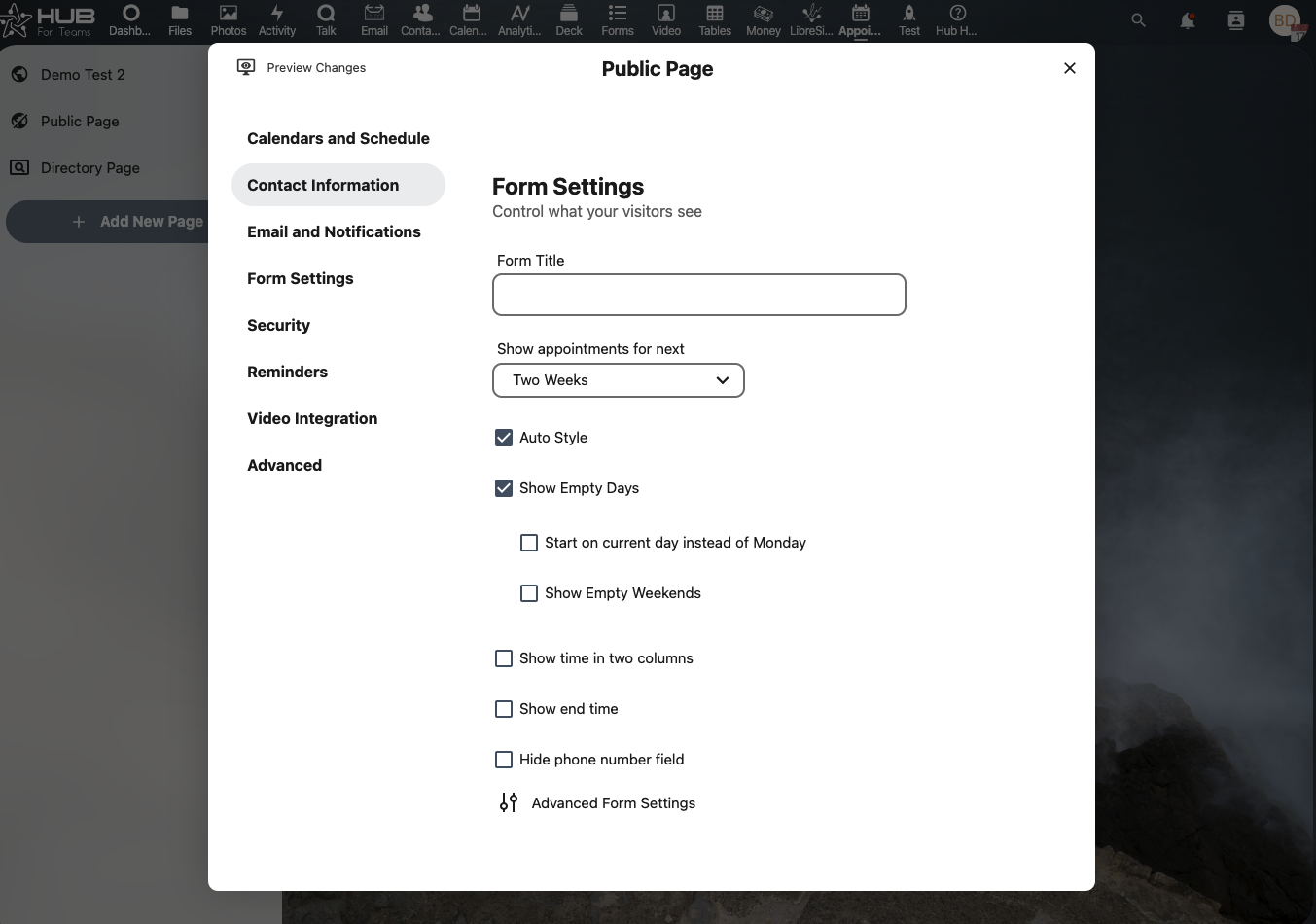Open the Email app
Image resolution: width=1316 pixels, height=924 pixels.
click(374, 19)
